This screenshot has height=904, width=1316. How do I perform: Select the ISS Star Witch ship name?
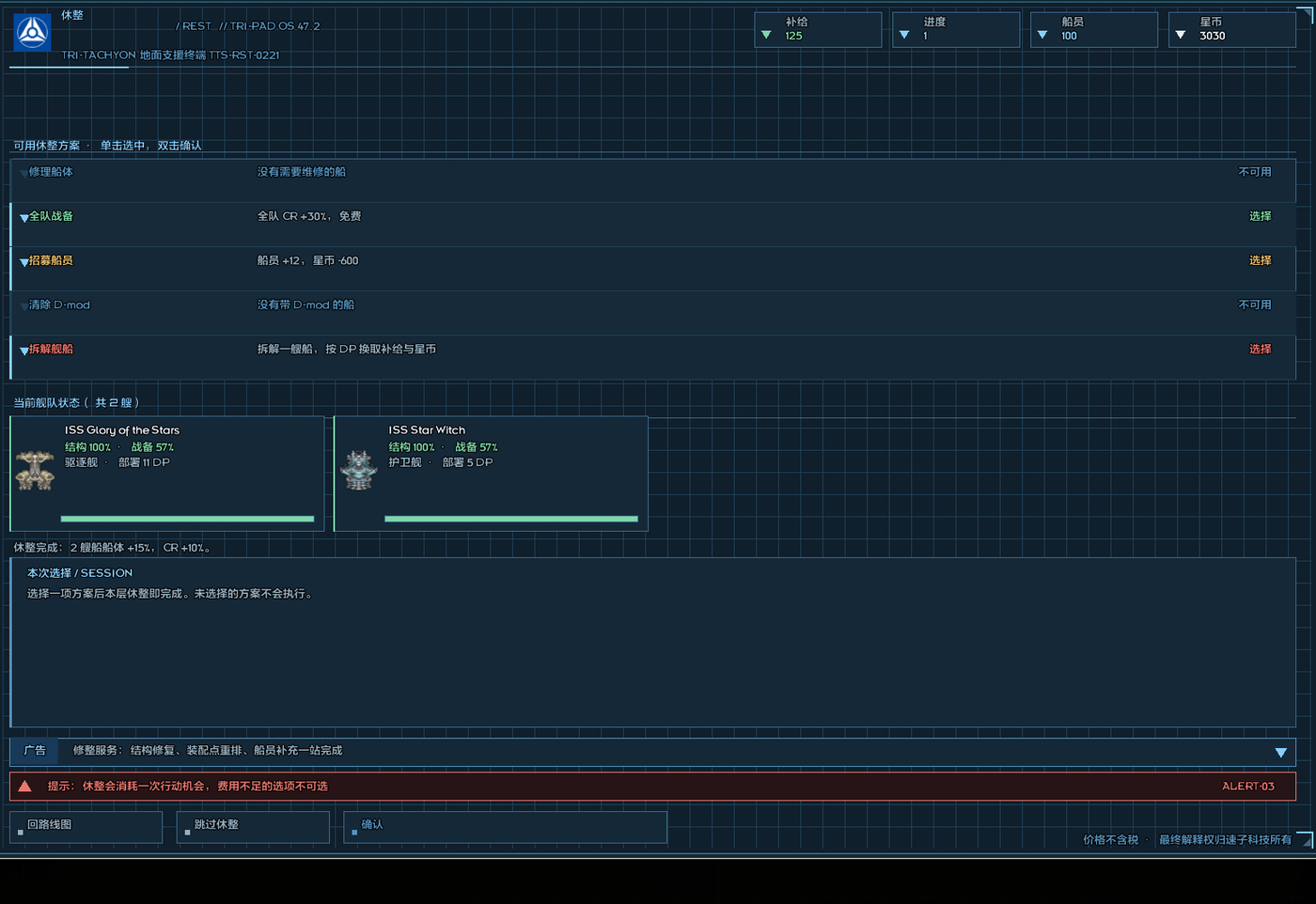(427, 430)
